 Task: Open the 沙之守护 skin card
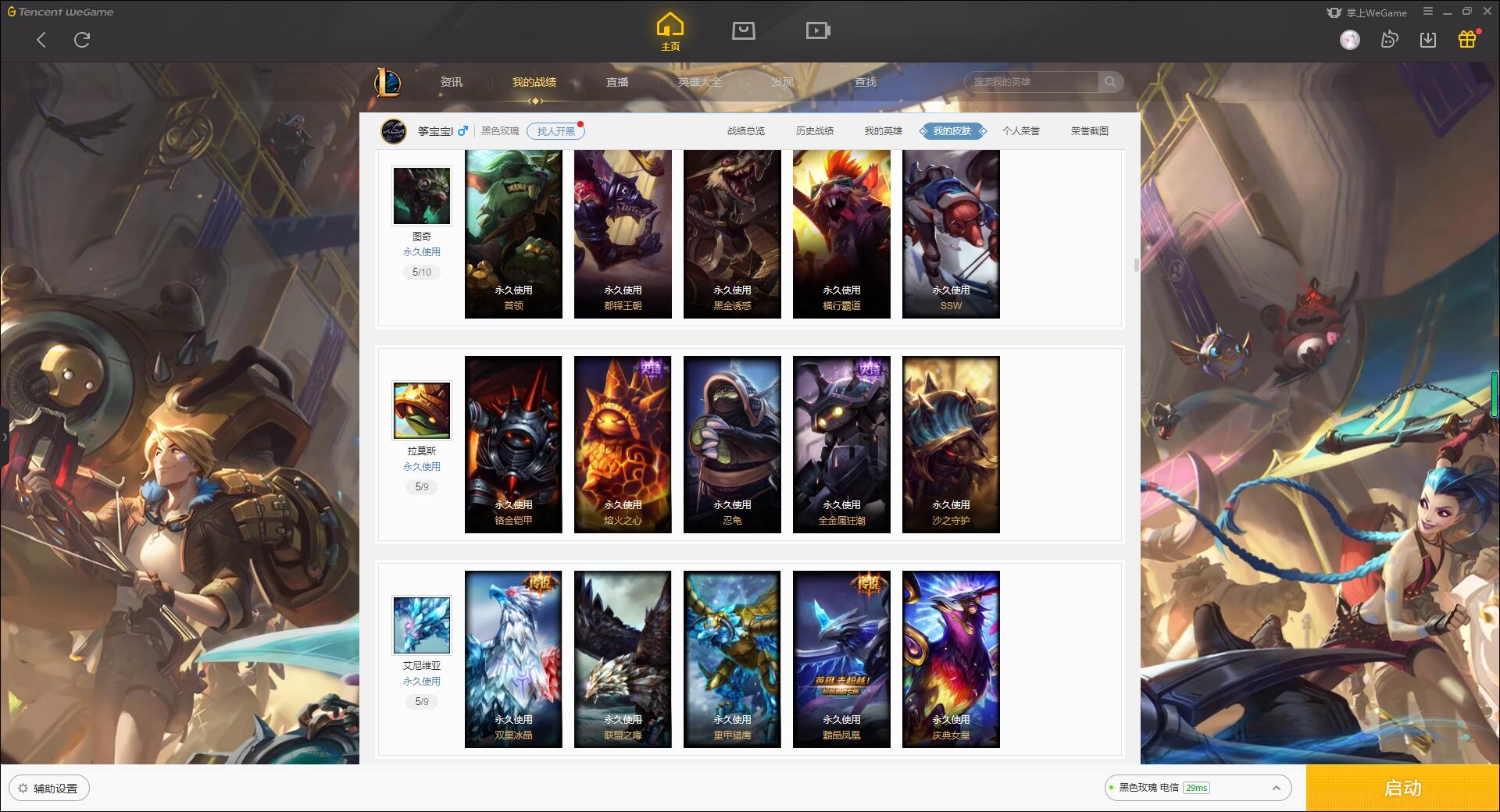pyautogui.click(x=951, y=445)
